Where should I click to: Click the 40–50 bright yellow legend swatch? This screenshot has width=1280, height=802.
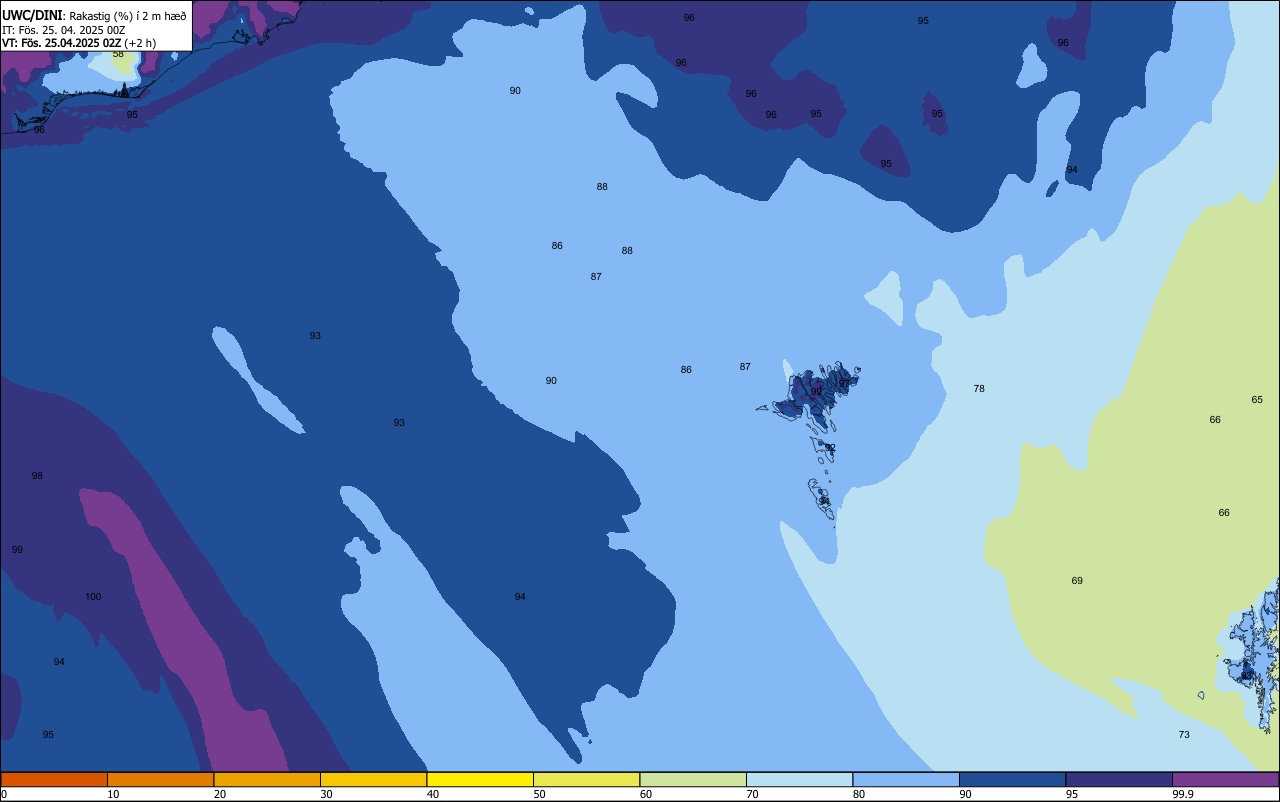(480, 779)
